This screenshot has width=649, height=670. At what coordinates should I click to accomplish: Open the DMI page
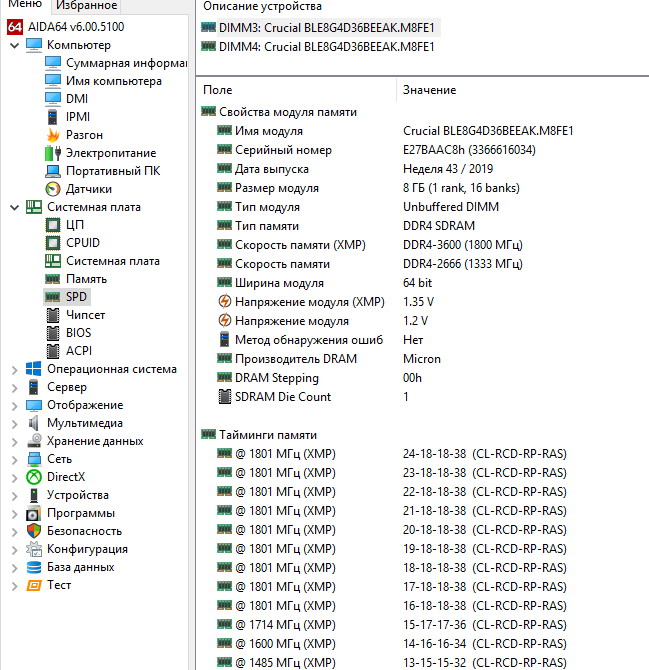point(77,99)
